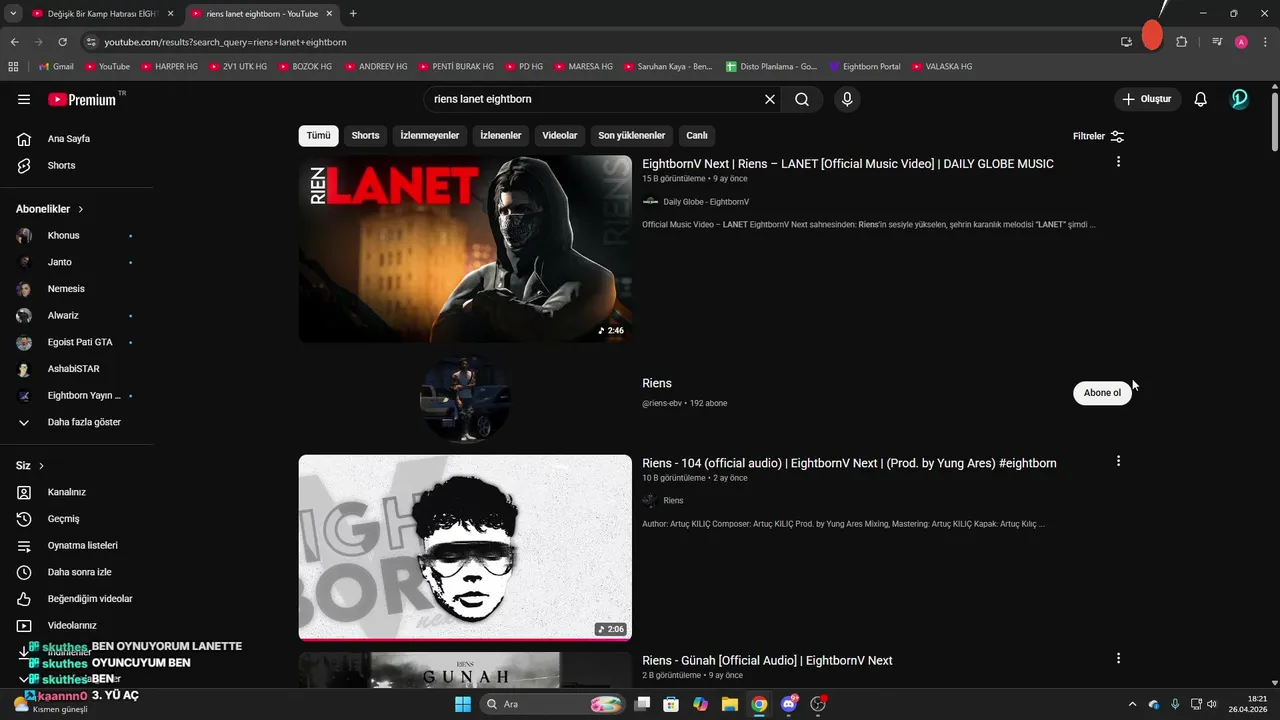Image resolution: width=1280 pixels, height=720 pixels.
Task: Show hidden system tray icons
Action: [1132, 704]
